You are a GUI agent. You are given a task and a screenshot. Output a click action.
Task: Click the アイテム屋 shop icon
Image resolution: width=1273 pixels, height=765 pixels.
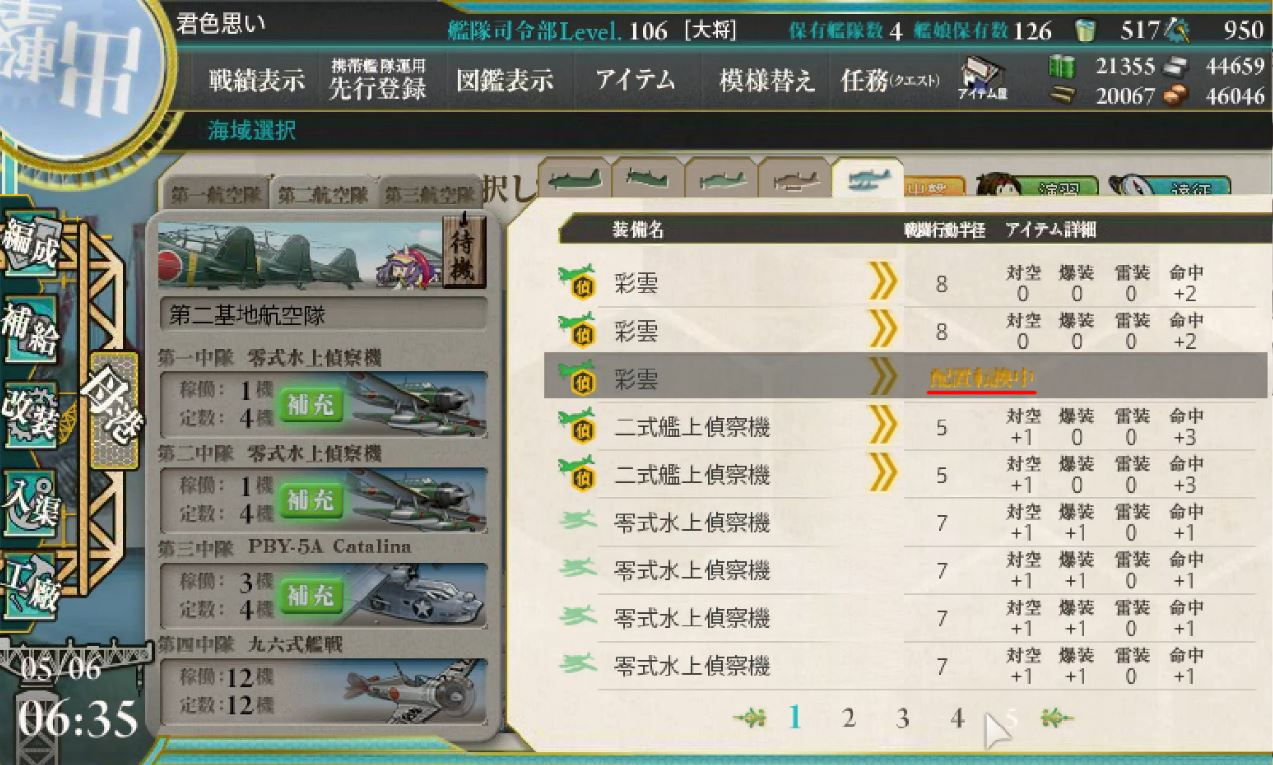tap(982, 78)
